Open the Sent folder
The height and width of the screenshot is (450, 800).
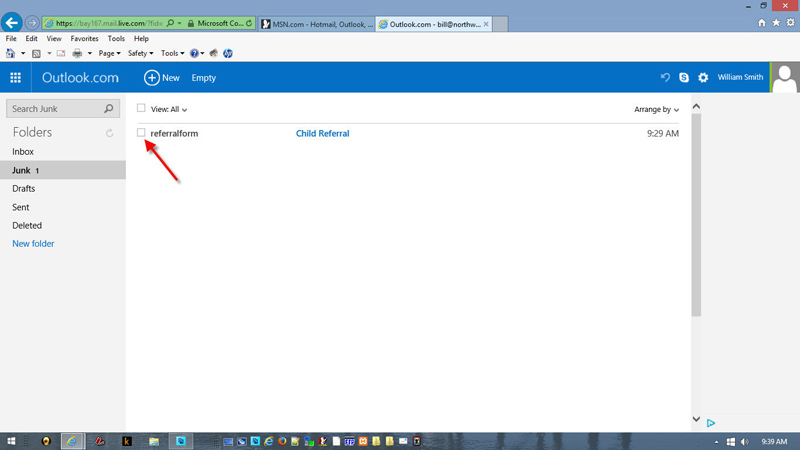[x=20, y=207]
